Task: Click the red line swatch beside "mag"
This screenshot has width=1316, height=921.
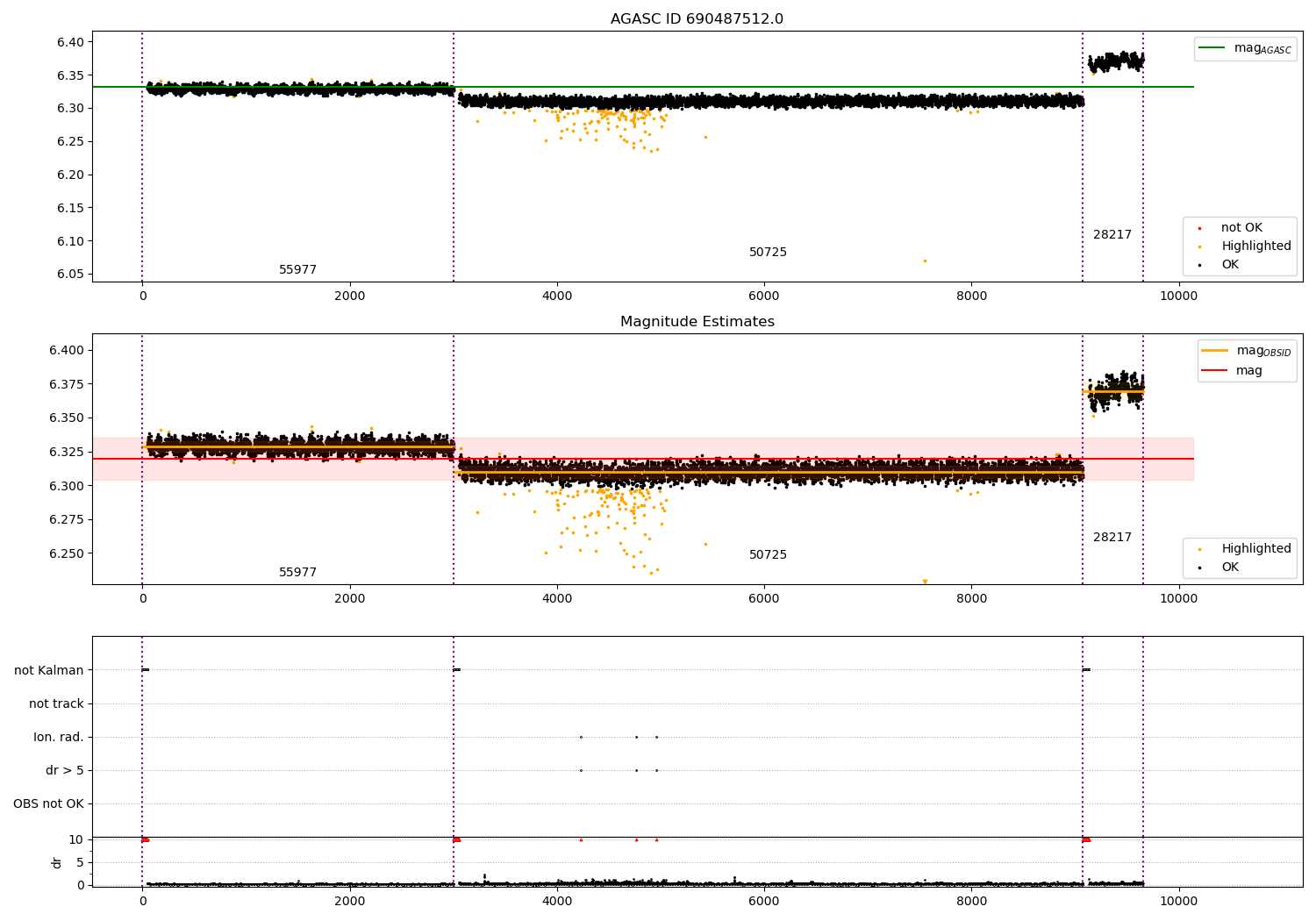Action: point(1214,371)
